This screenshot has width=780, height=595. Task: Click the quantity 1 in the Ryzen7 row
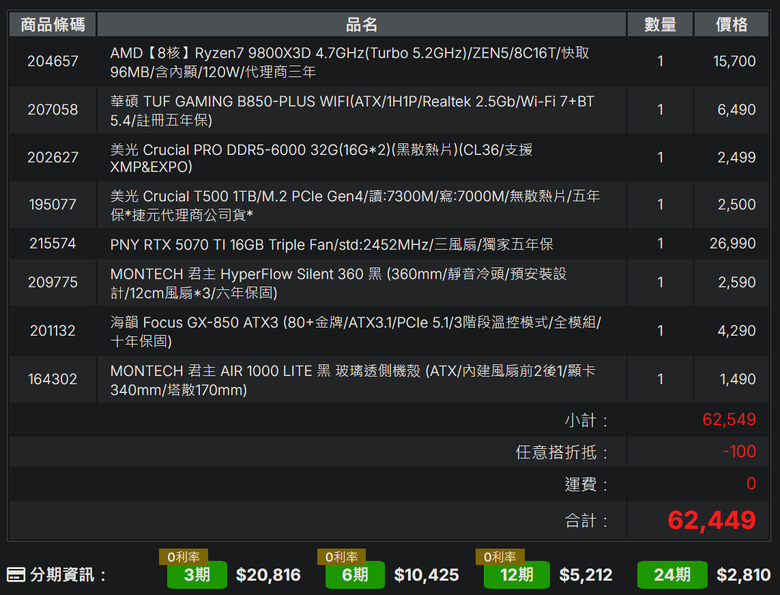pos(660,61)
